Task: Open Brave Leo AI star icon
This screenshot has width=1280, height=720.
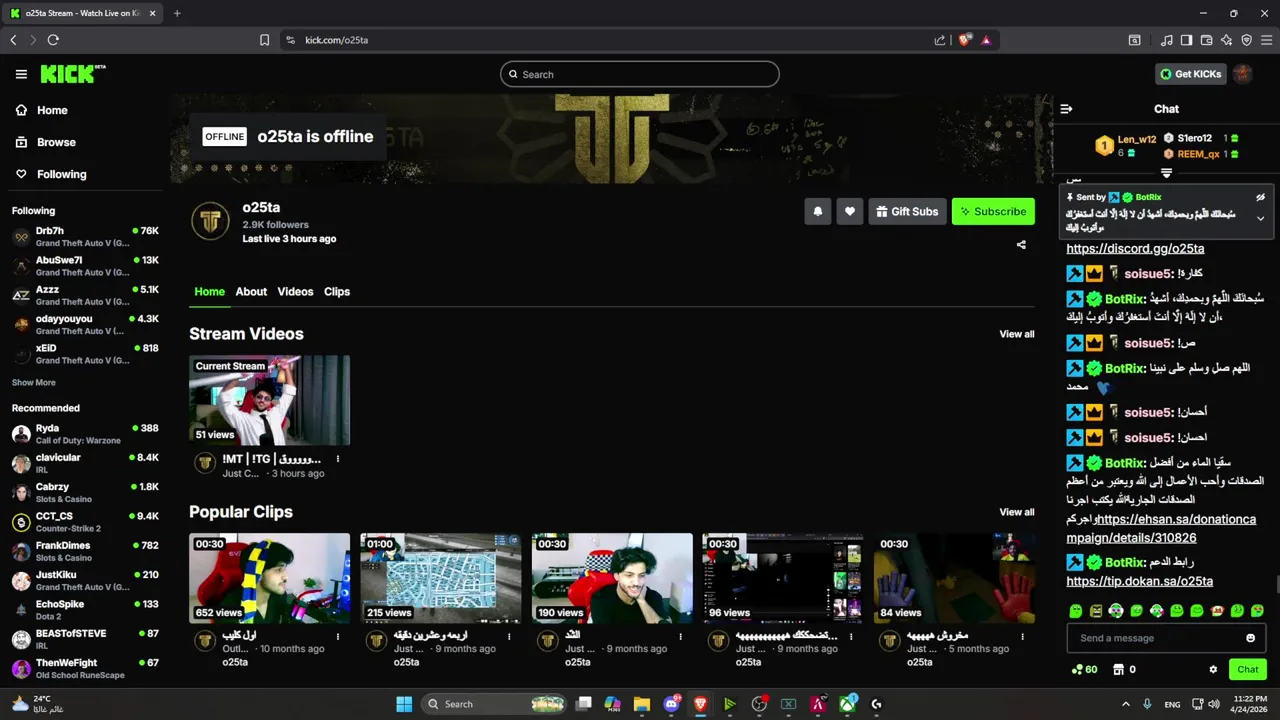Action: pos(1226,40)
